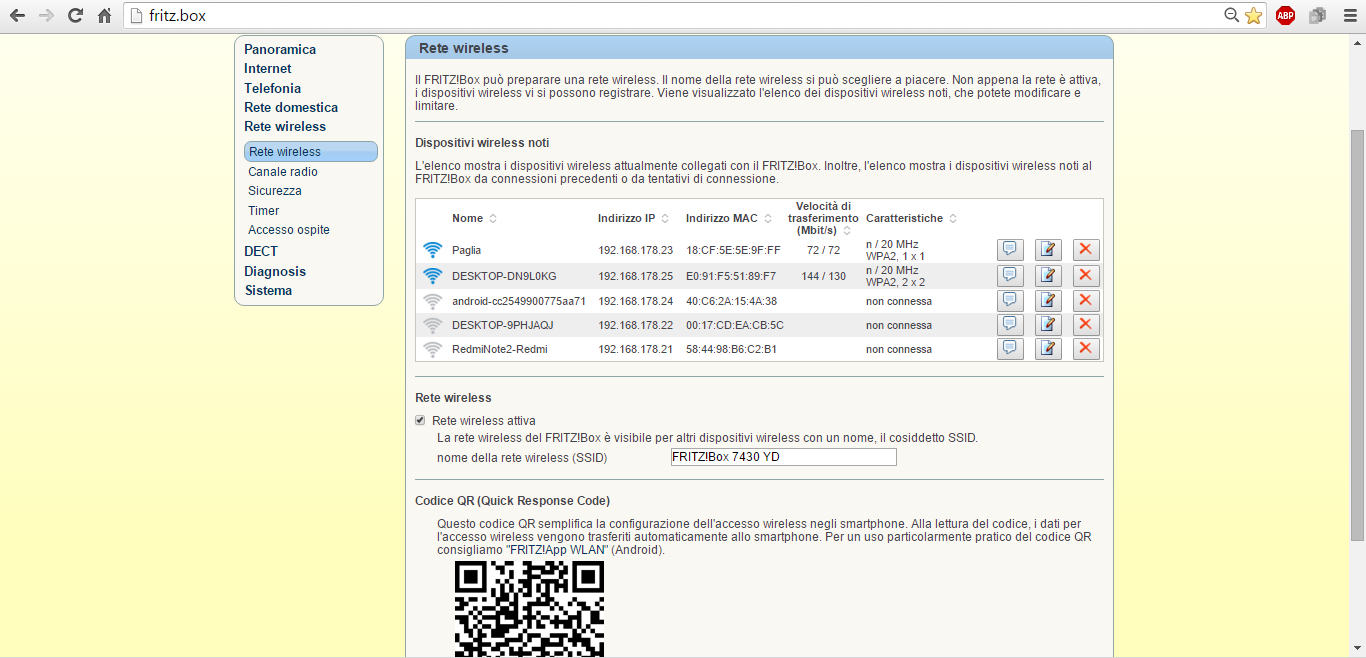Image resolution: width=1366 pixels, height=658 pixels.
Task: Navigate to the Panoramica section
Action: (x=280, y=50)
